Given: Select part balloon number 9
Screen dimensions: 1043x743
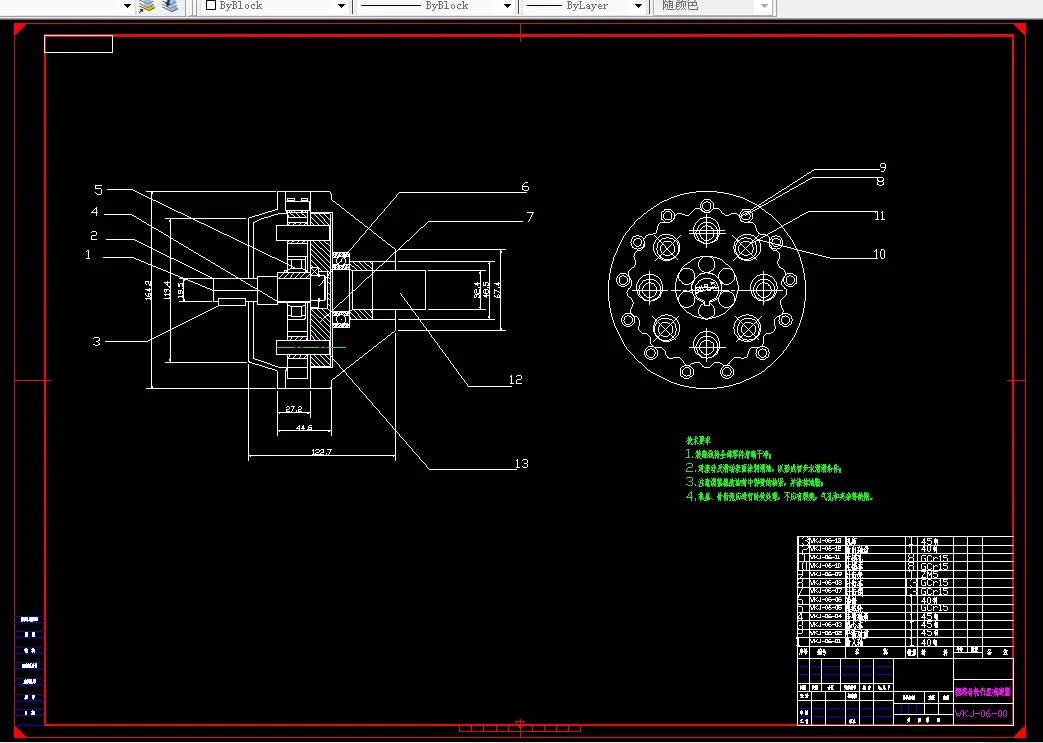Looking at the screenshot, I should click(883, 168).
